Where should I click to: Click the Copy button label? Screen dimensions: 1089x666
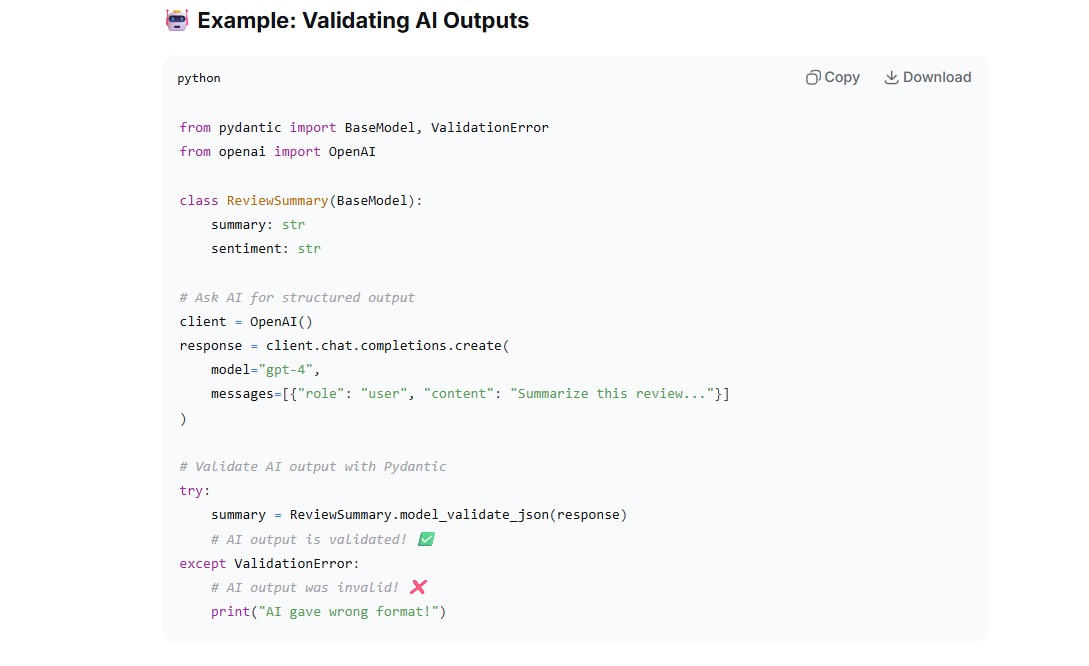[x=842, y=77]
